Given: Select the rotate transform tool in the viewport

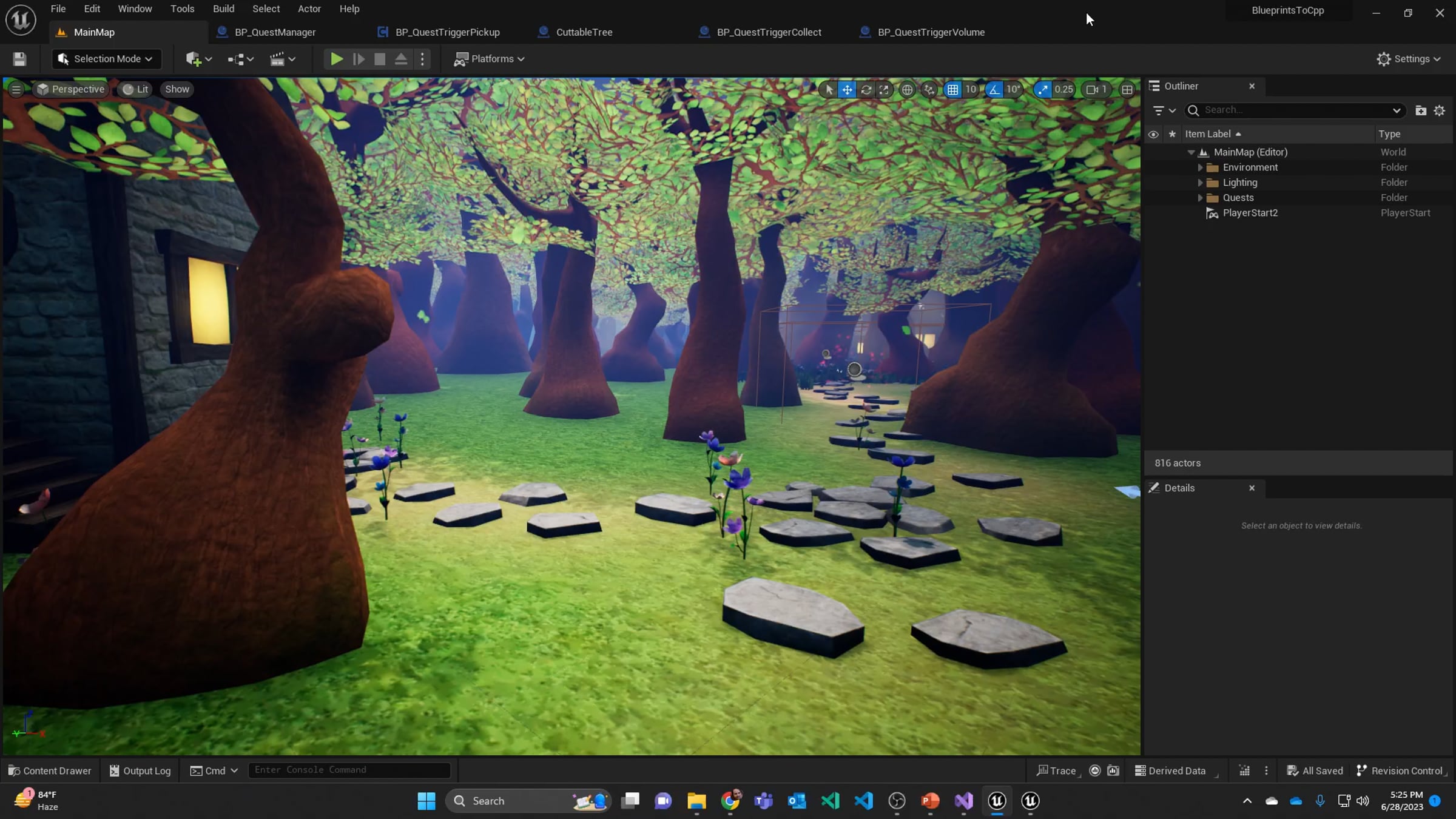Looking at the screenshot, I should 866,90.
